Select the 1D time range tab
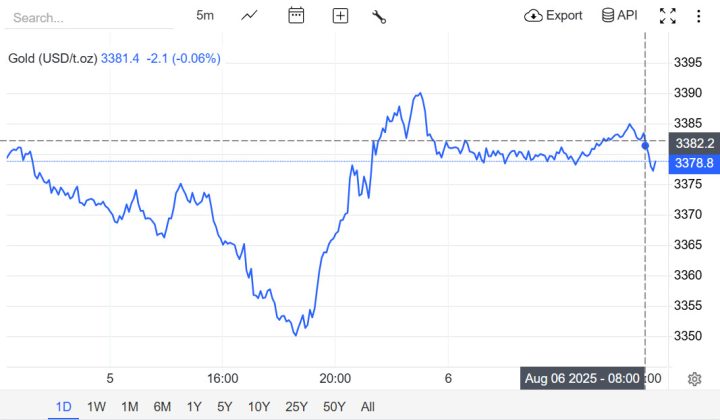 coord(63,406)
